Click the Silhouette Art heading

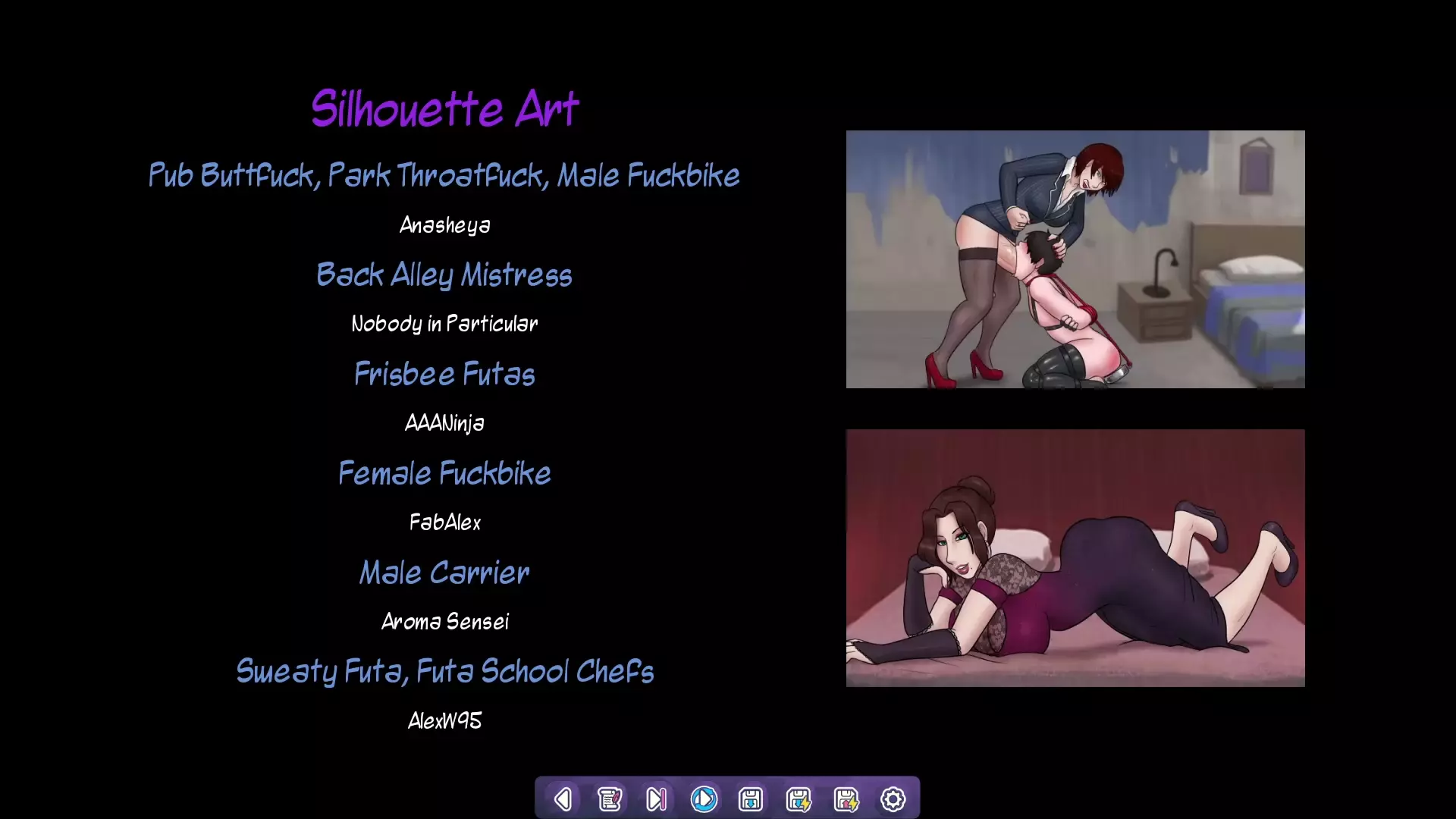pos(444,108)
